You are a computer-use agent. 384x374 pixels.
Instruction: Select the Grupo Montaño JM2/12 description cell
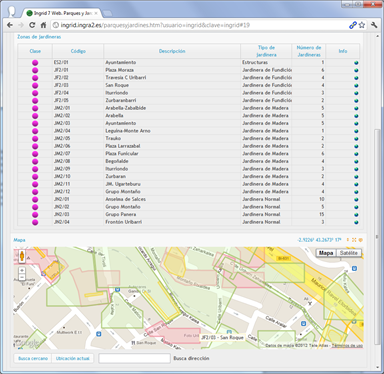pyautogui.click(x=172, y=192)
